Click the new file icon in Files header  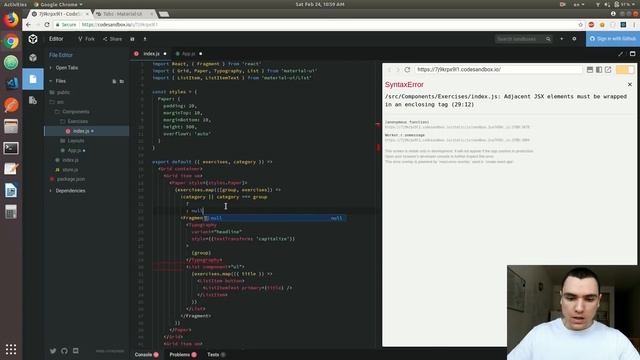click(114, 81)
